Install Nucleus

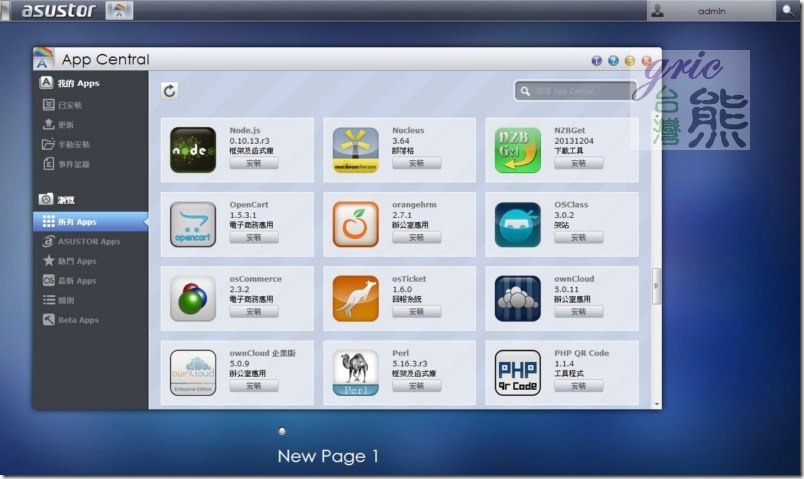coord(416,163)
